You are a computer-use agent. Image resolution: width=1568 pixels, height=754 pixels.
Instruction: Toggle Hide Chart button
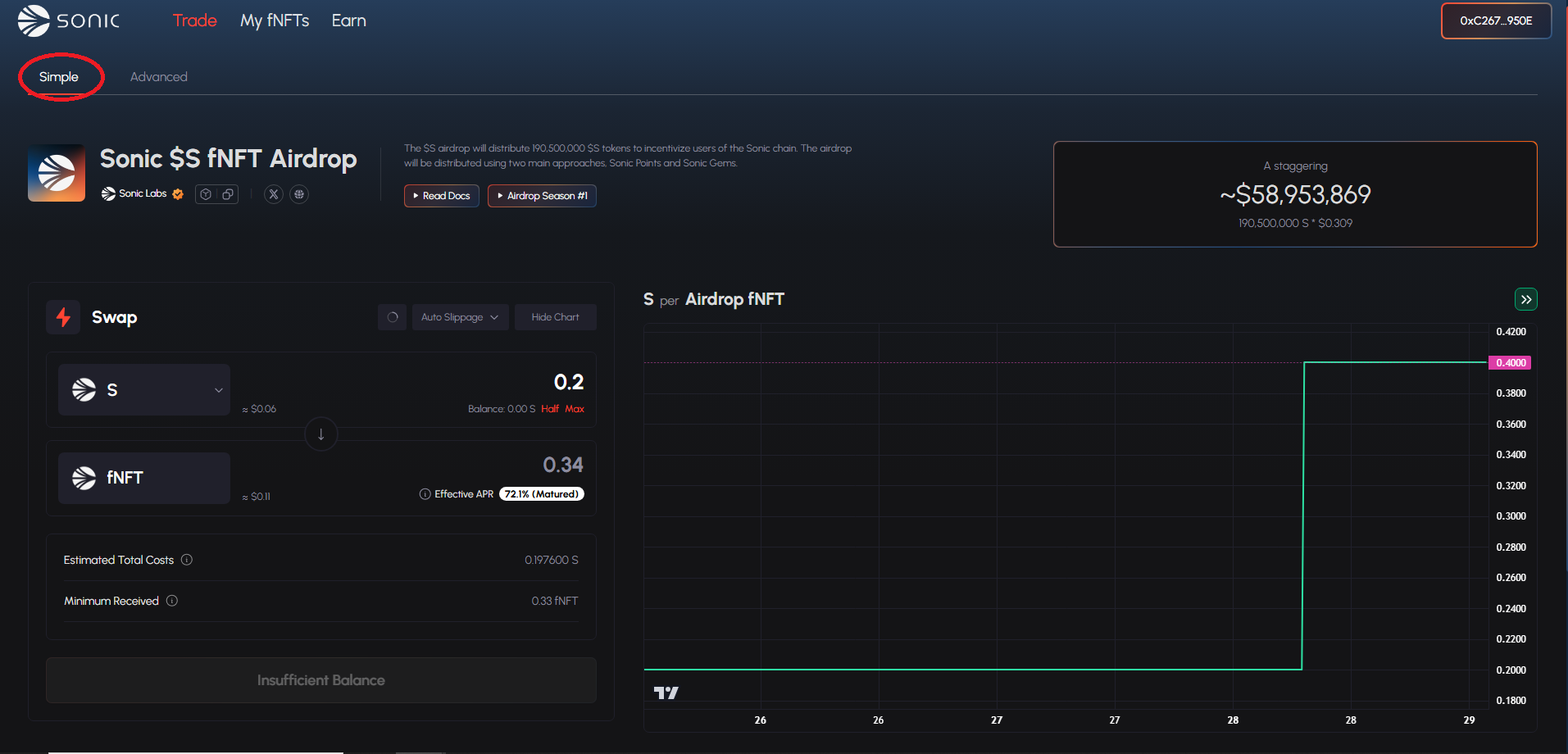tap(555, 317)
